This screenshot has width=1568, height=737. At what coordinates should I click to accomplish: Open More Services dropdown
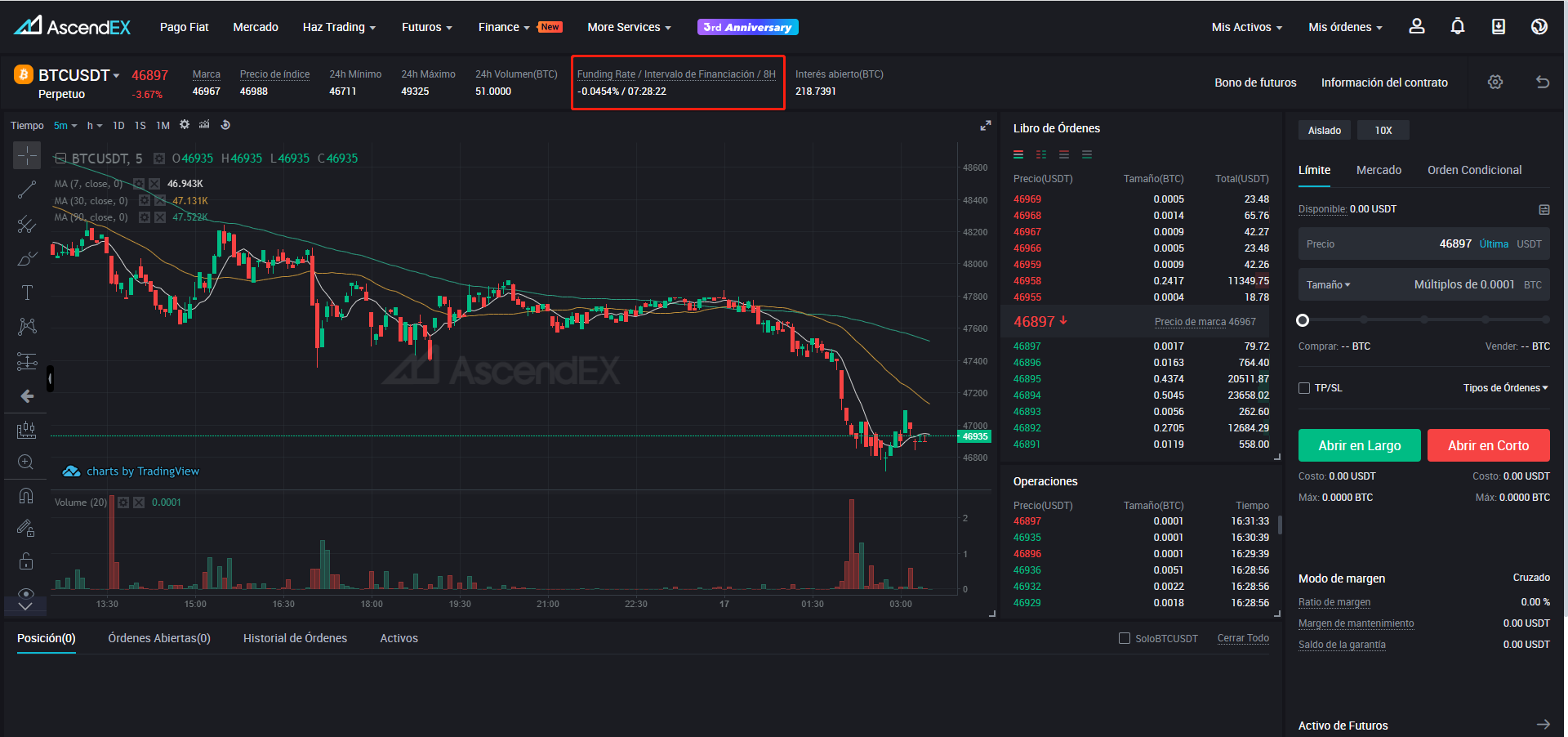tap(630, 27)
